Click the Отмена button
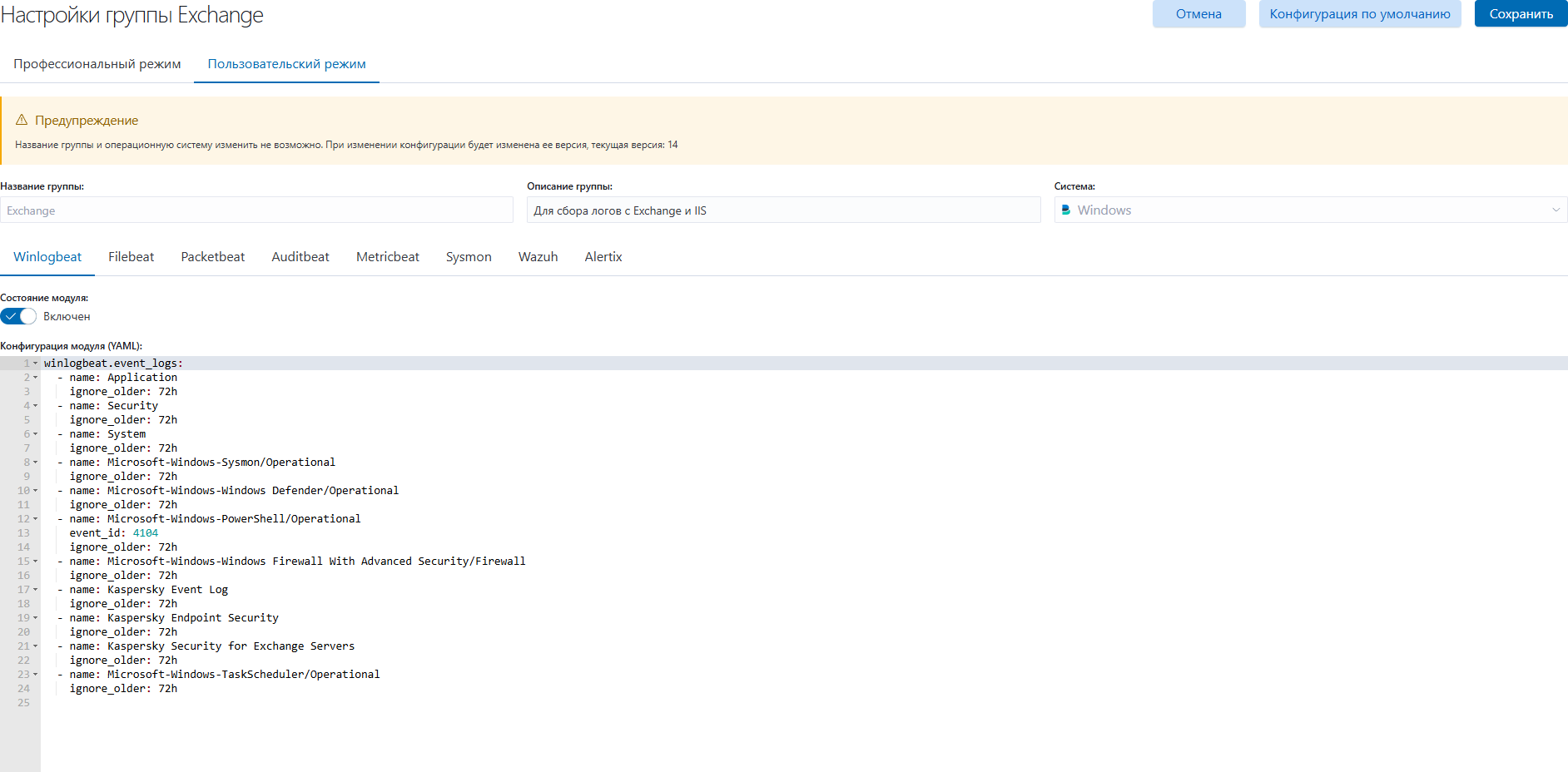This screenshot has height=772, width=1568. click(1199, 14)
